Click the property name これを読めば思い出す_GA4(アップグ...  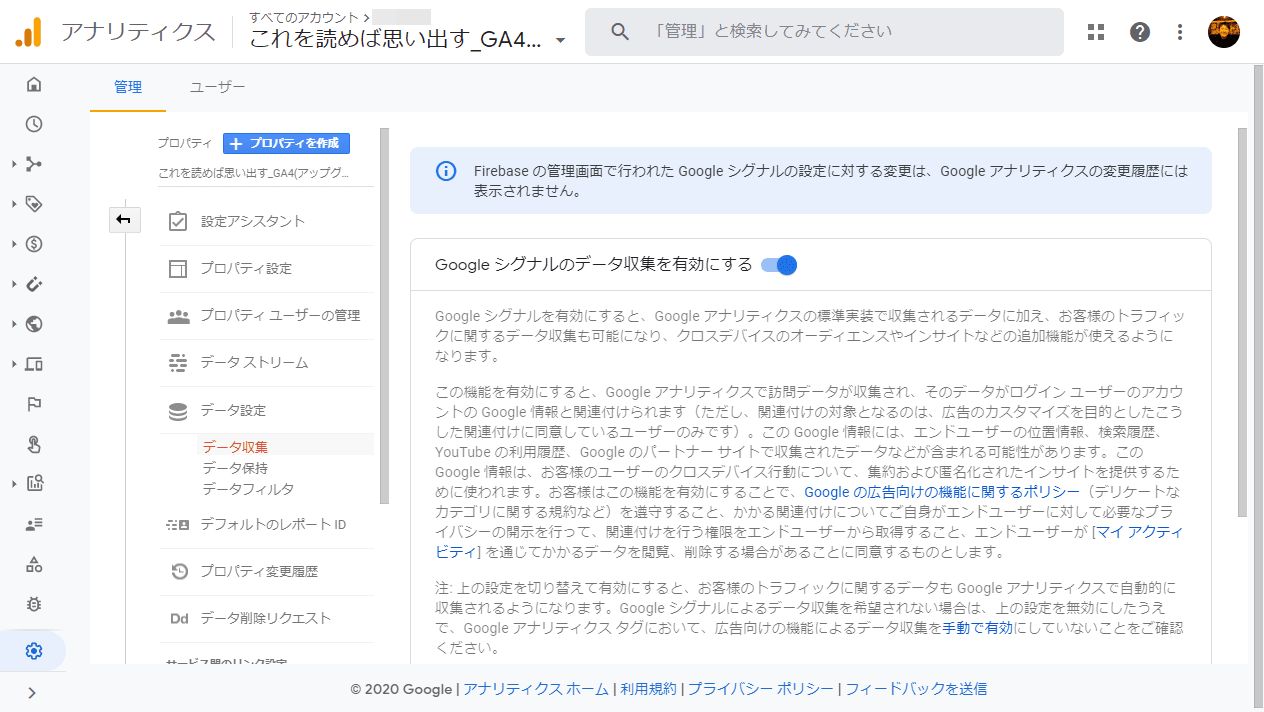point(254,172)
